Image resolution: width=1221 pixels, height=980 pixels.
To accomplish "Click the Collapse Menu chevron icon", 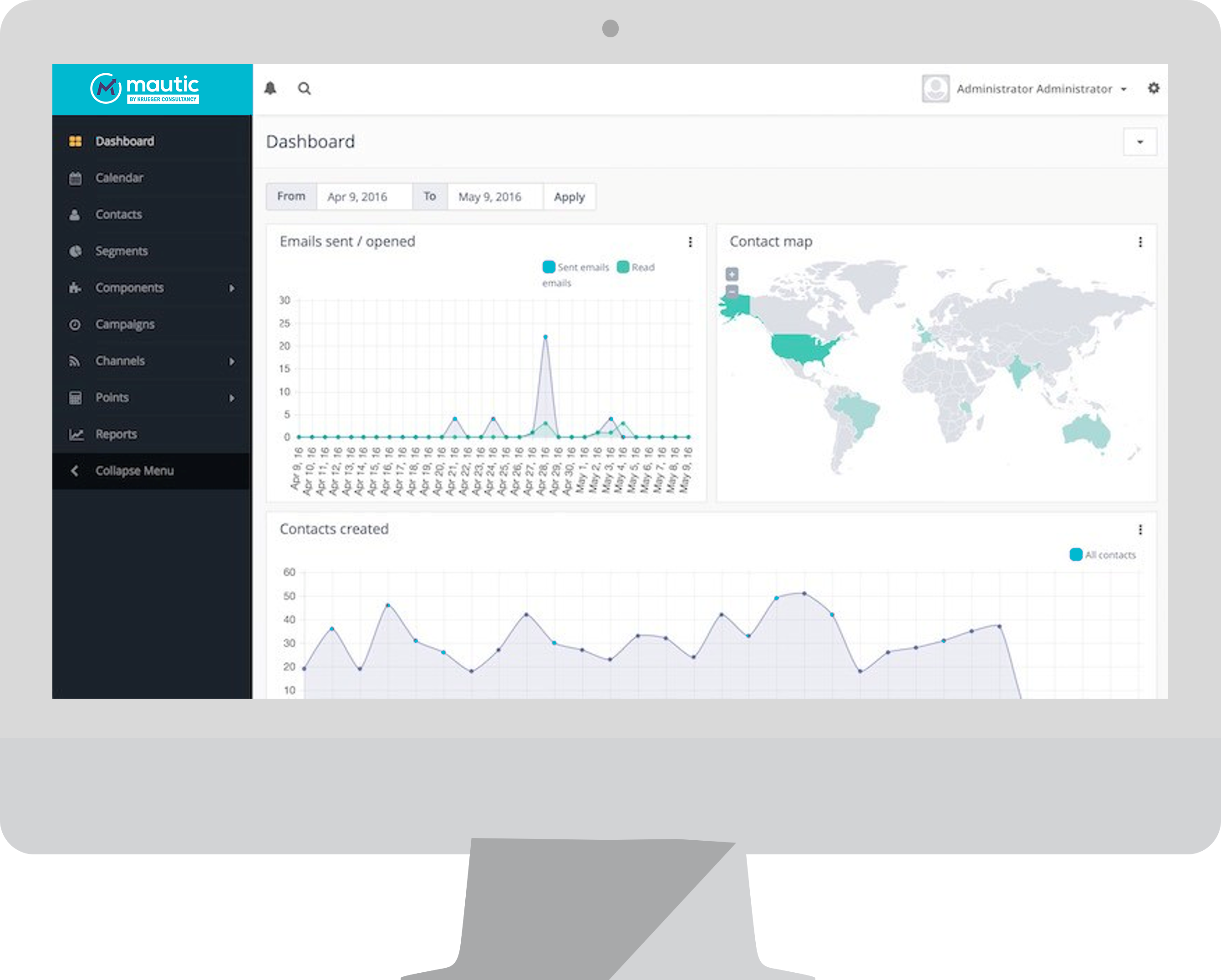I will point(74,471).
